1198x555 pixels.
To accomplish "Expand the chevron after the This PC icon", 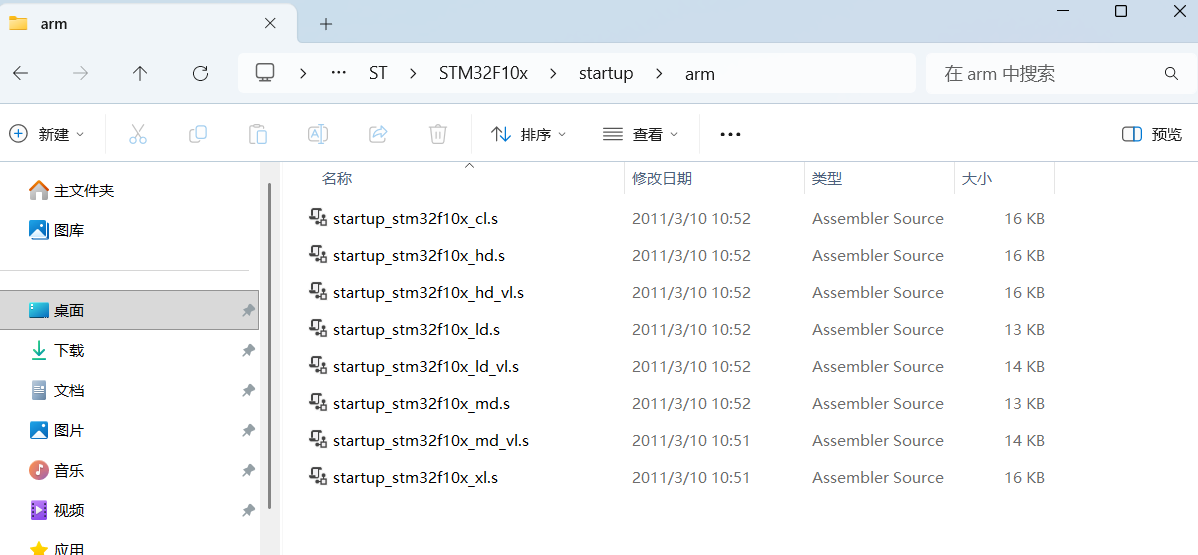I will (303, 73).
